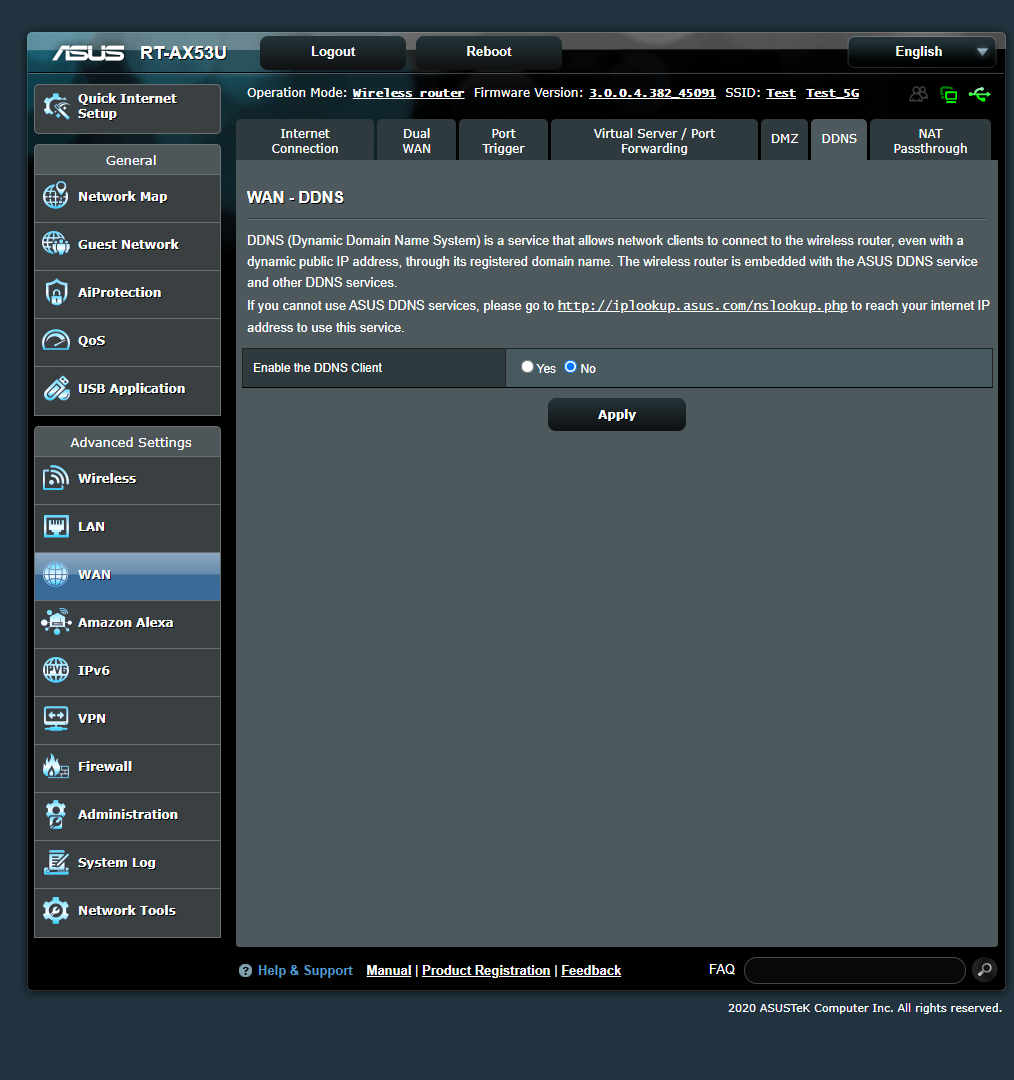This screenshot has height=1080, width=1014.
Task: Click the Apply button
Action: (x=617, y=415)
